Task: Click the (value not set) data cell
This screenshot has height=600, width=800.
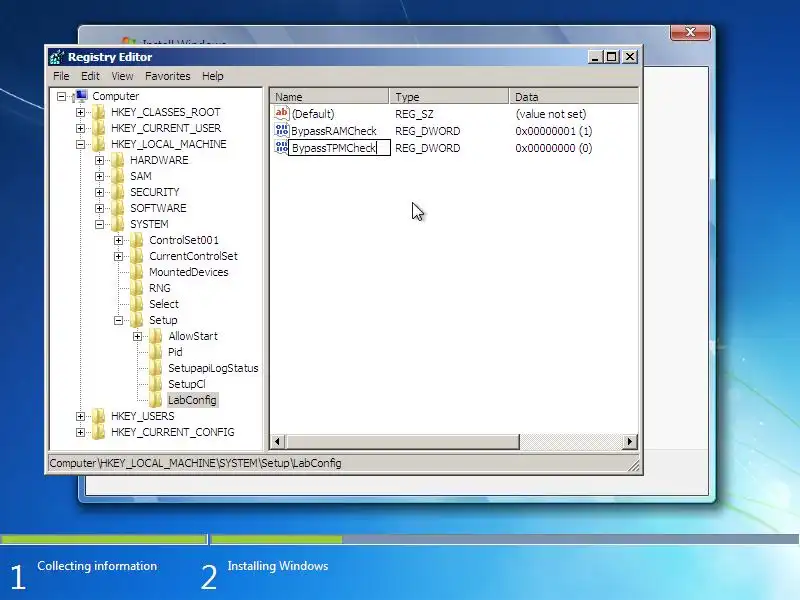Action: click(x=551, y=114)
